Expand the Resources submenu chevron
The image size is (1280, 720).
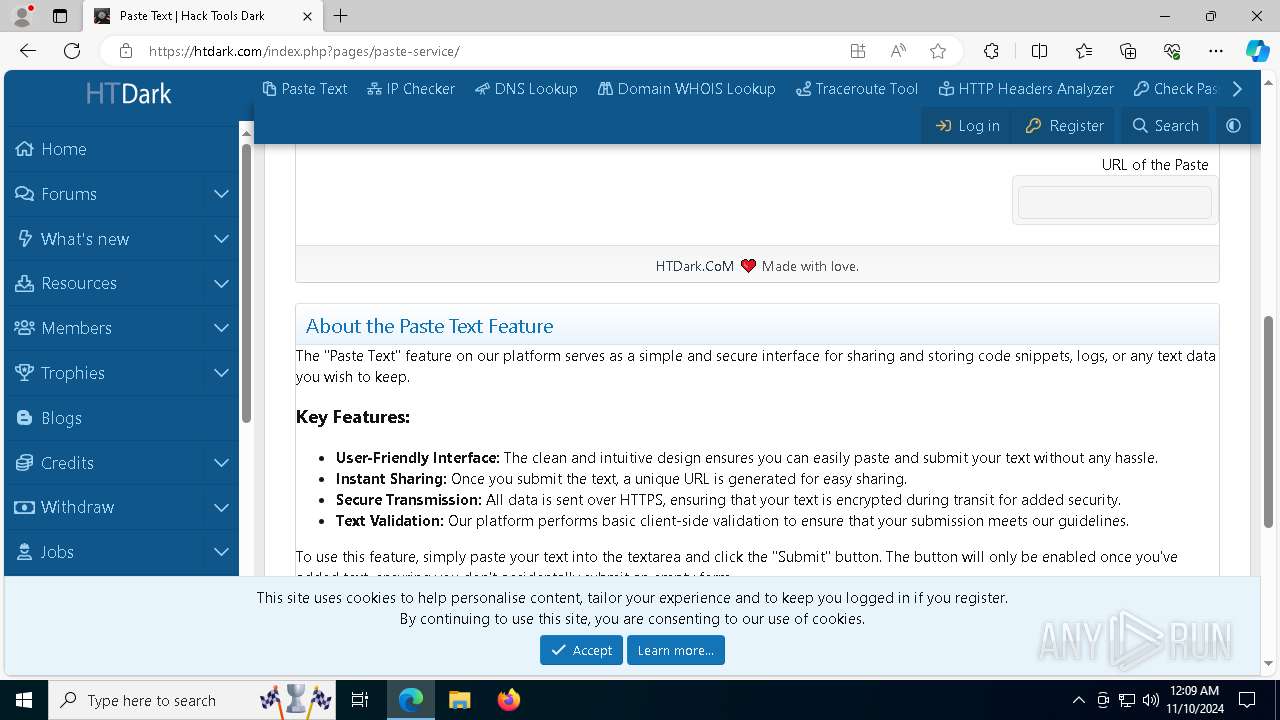tap(221, 283)
